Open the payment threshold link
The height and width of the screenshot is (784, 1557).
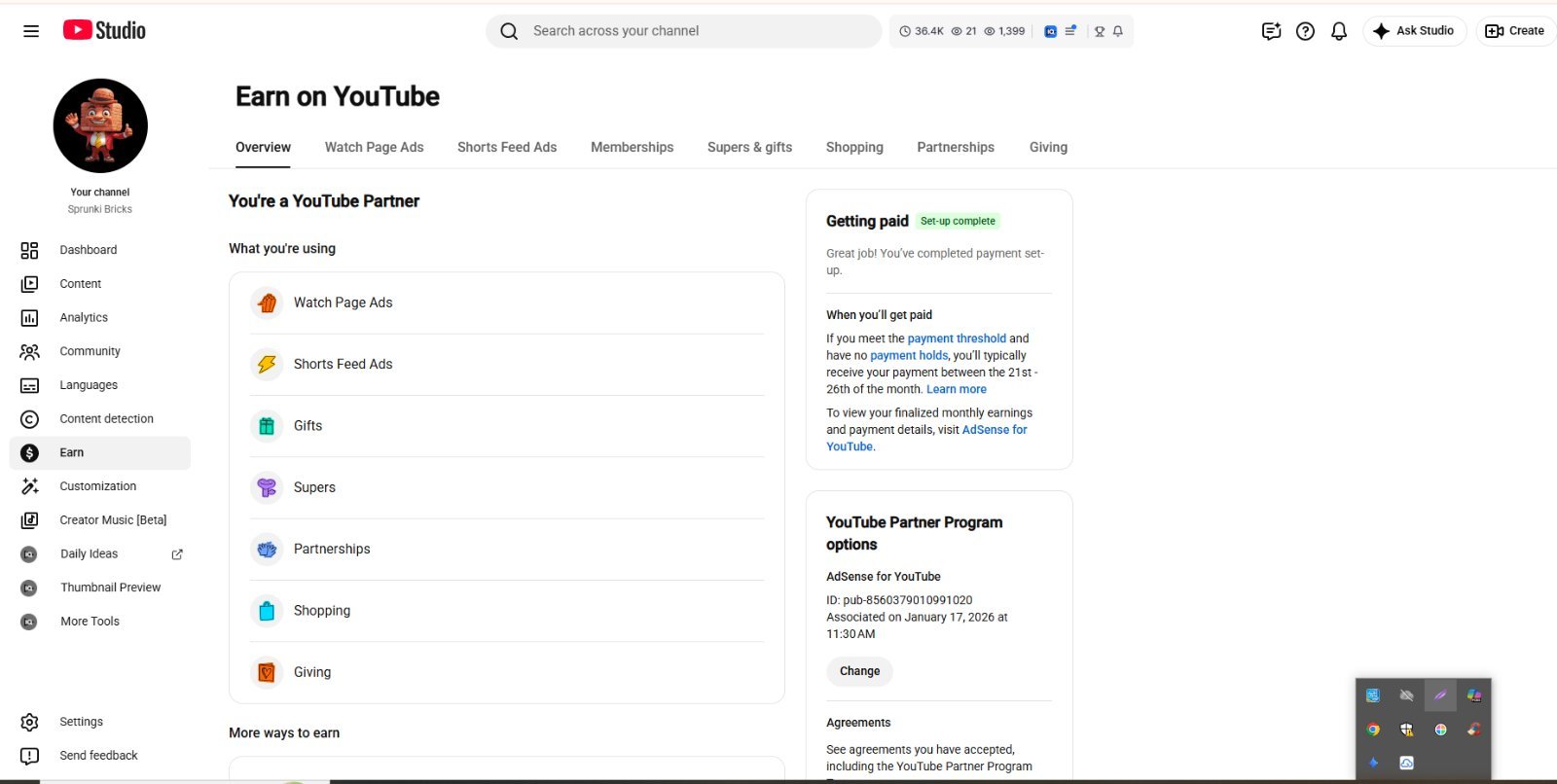tap(957, 339)
